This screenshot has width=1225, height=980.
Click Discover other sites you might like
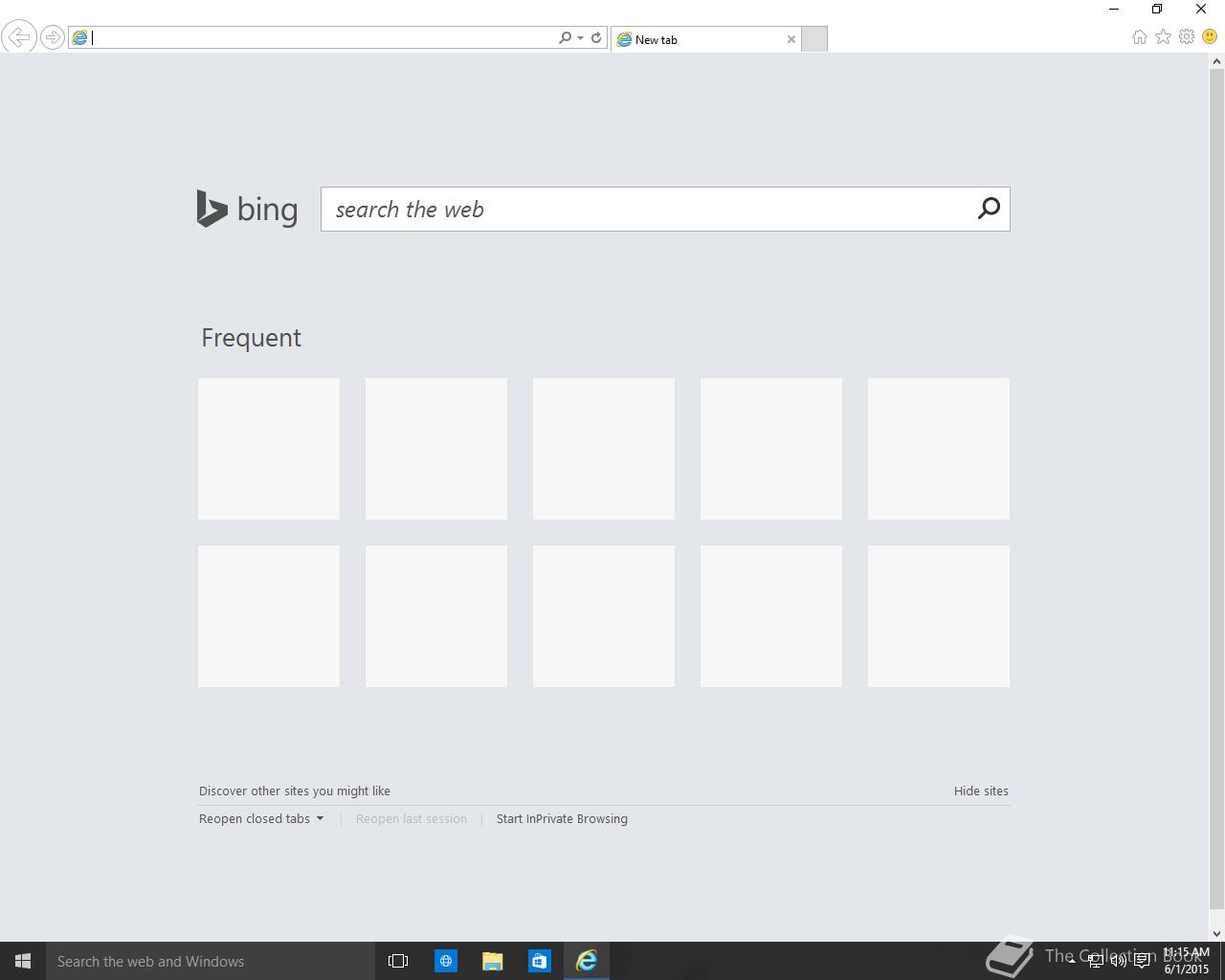click(295, 791)
